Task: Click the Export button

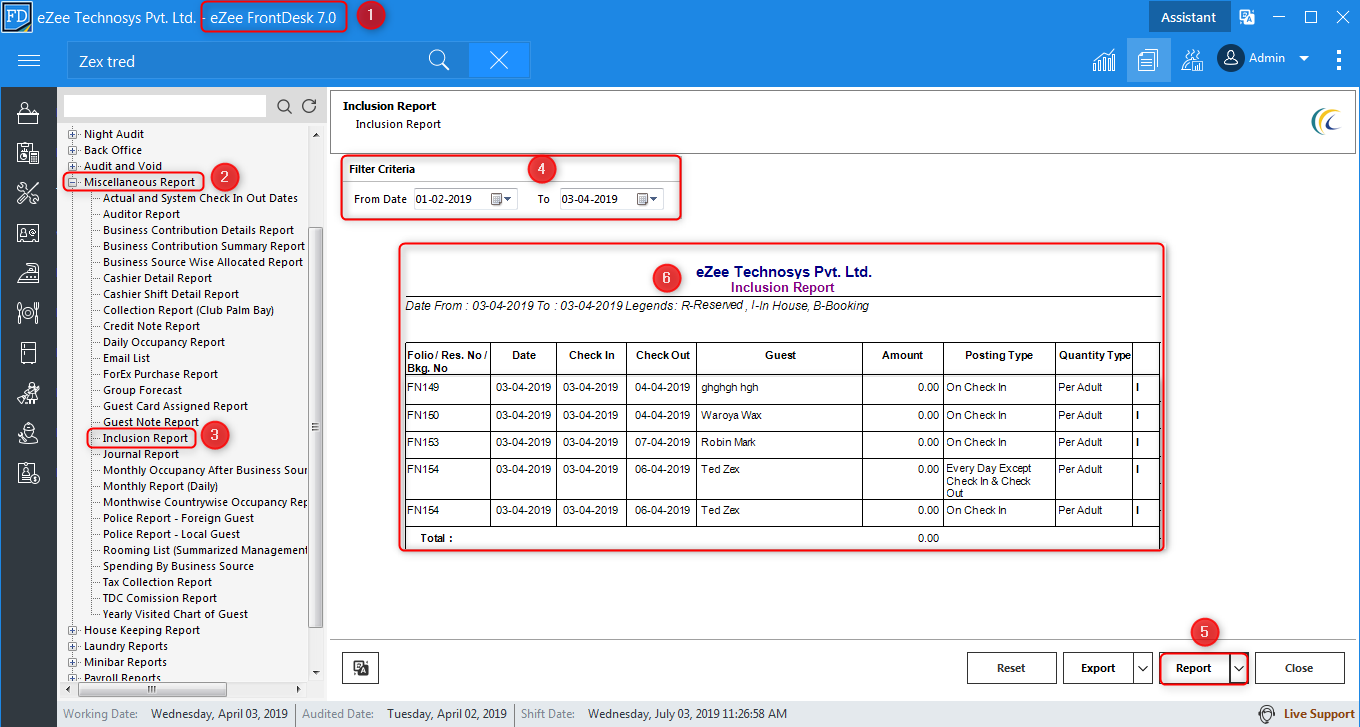Action: [x=1098, y=668]
